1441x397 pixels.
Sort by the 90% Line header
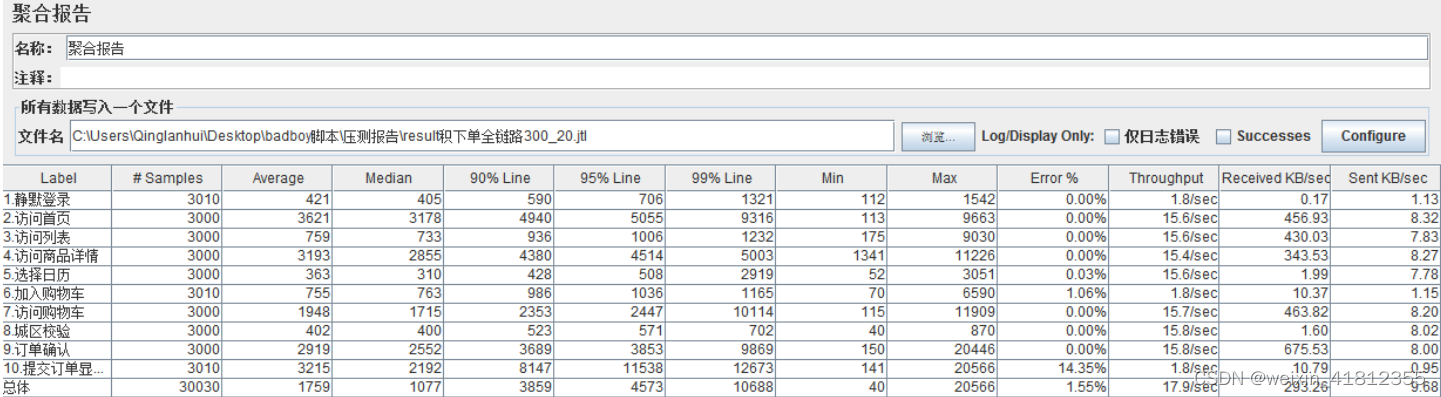click(x=500, y=178)
